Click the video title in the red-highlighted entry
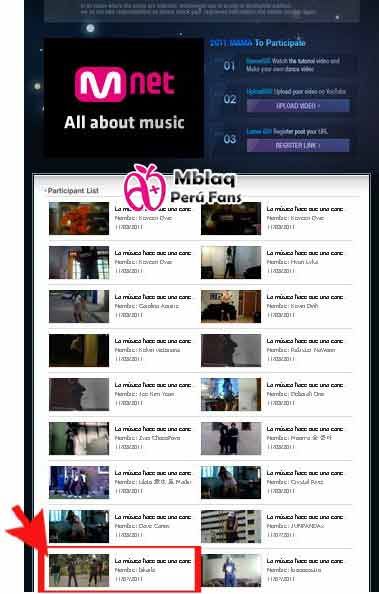Viewport: 379px width, 594px height. (153, 561)
